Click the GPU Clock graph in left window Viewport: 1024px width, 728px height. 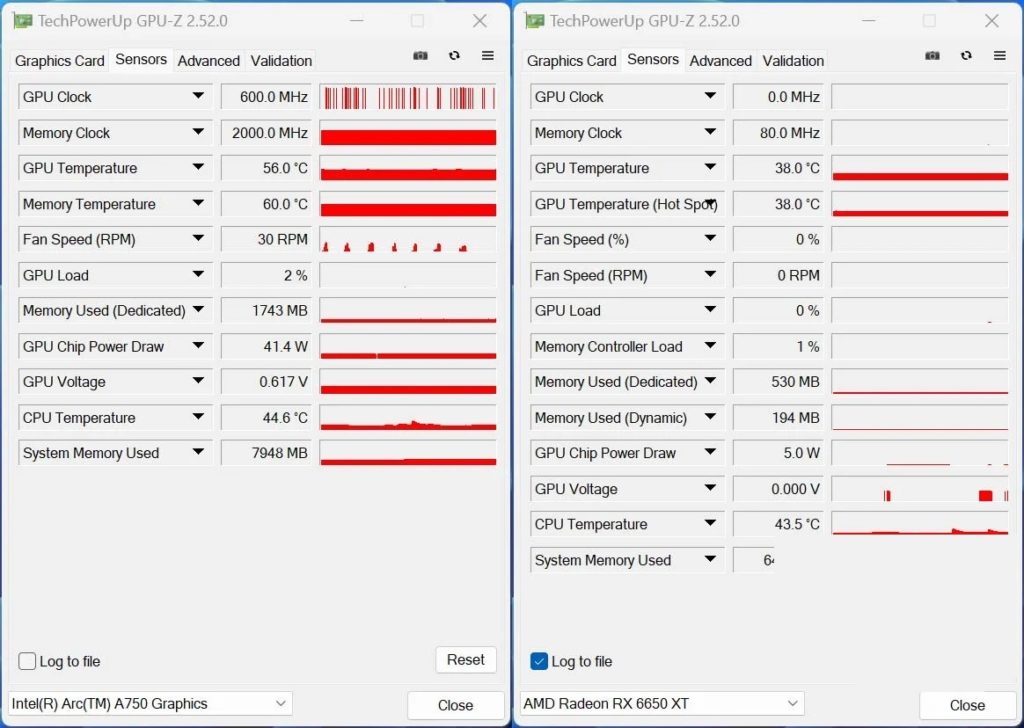408,97
